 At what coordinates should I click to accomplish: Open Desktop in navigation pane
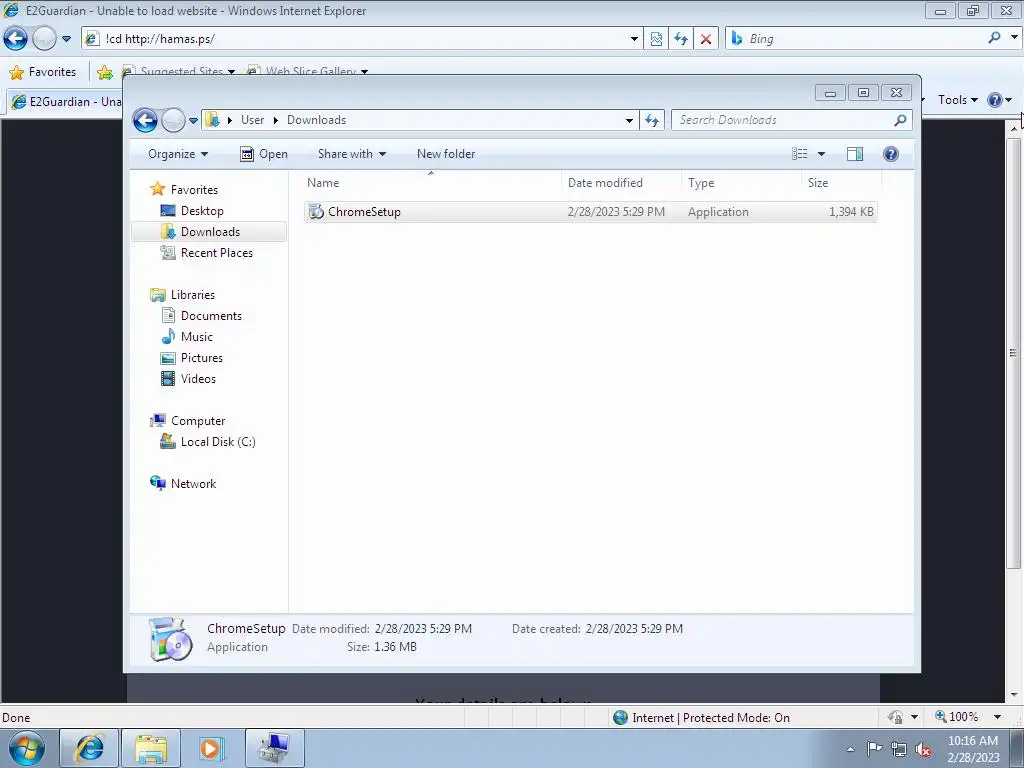(x=202, y=211)
